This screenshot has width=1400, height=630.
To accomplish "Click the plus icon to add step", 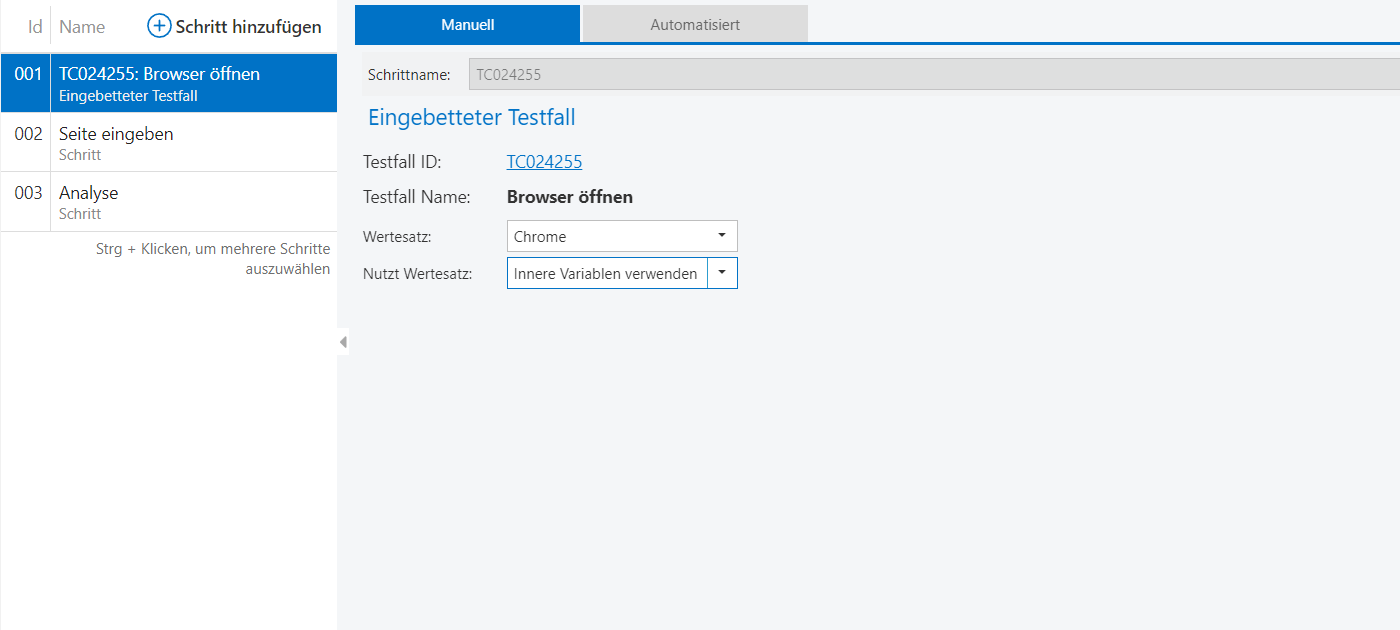I will tap(159, 27).
